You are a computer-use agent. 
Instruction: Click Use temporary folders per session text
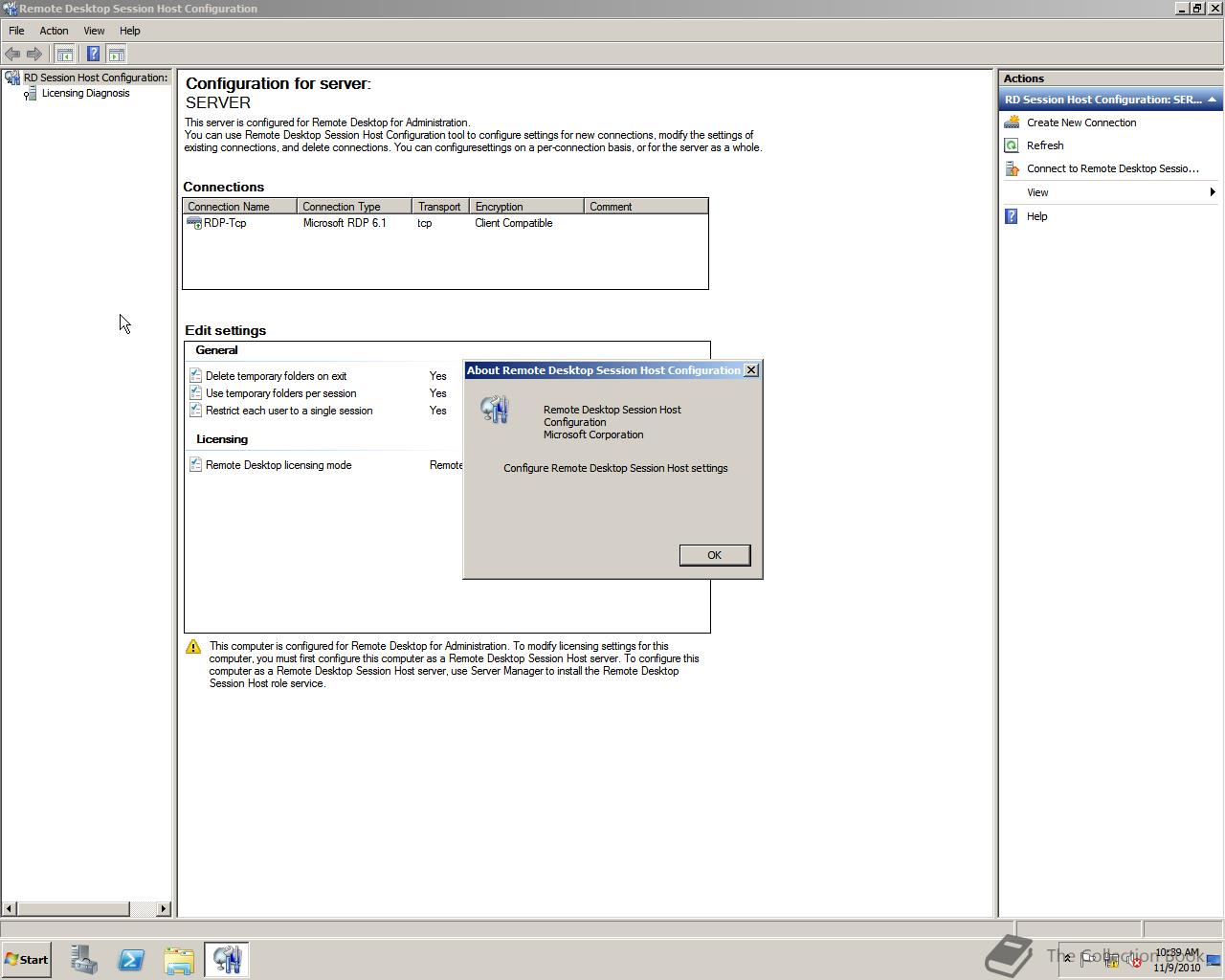click(280, 393)
